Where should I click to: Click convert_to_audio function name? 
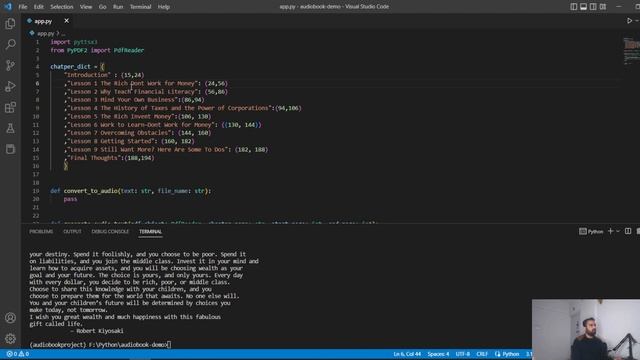(x=91, y=191)
